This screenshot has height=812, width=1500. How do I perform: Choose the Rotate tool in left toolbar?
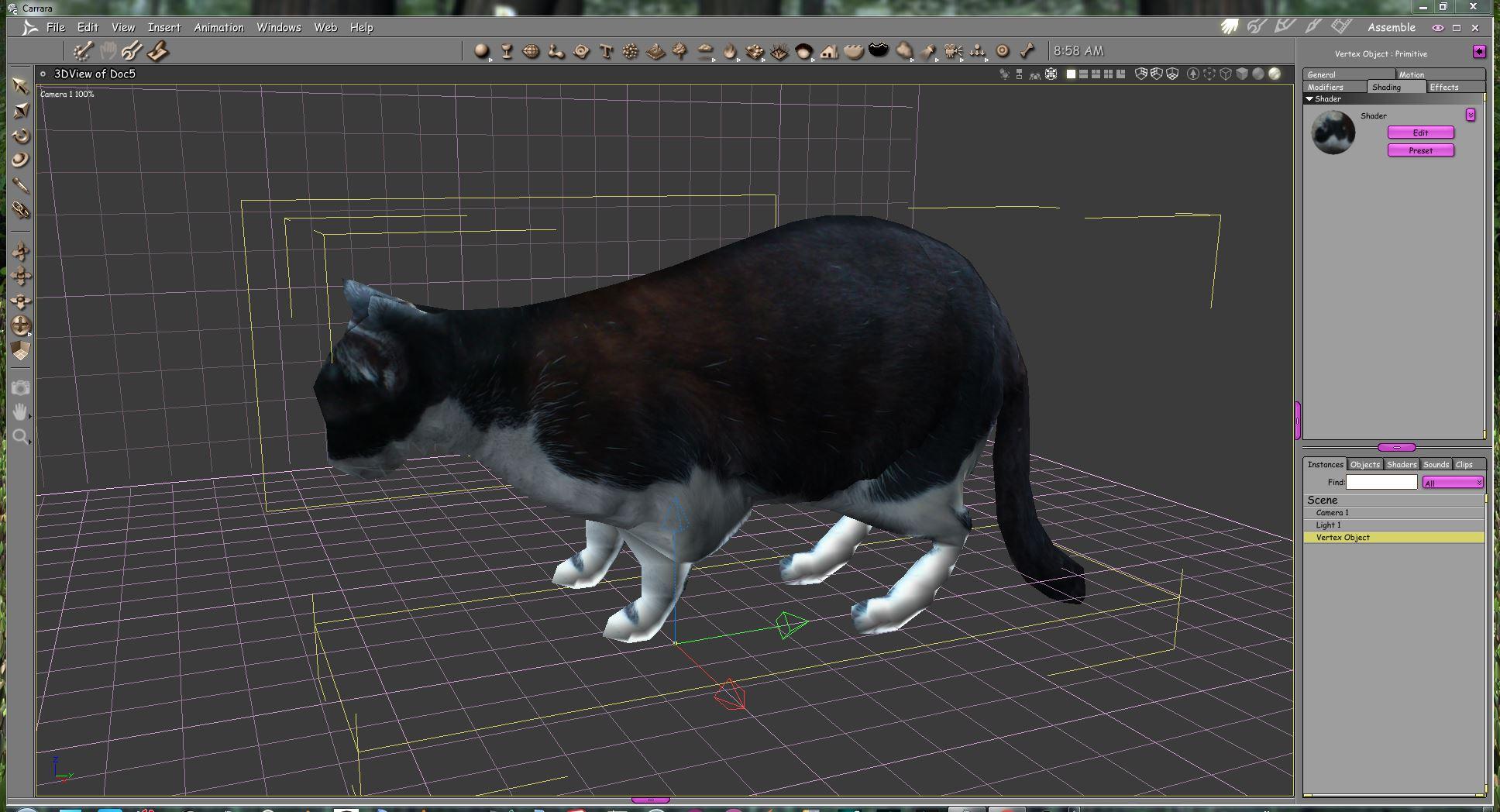click(20, 136)
